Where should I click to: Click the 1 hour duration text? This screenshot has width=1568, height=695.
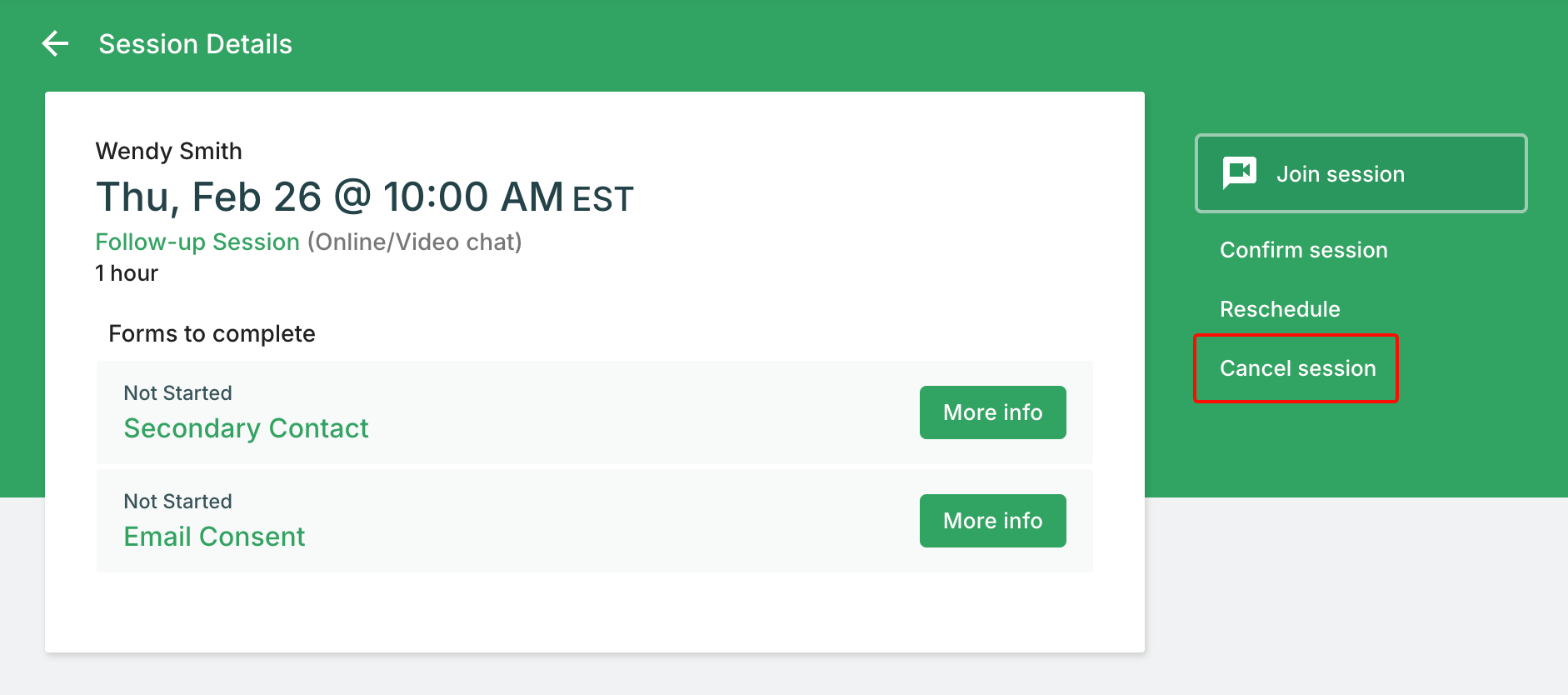point(127,273)
